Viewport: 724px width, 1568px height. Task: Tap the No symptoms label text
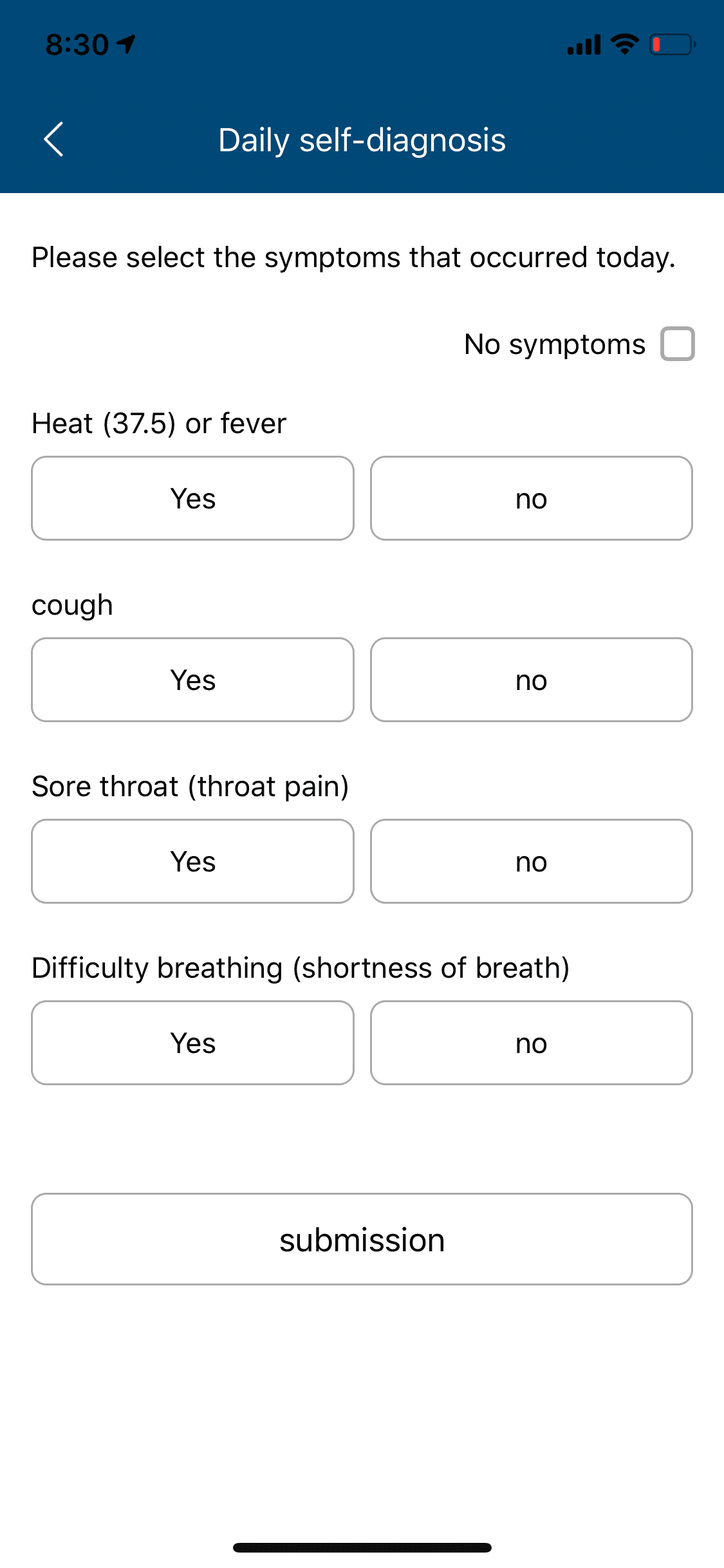tap(555, 344)
